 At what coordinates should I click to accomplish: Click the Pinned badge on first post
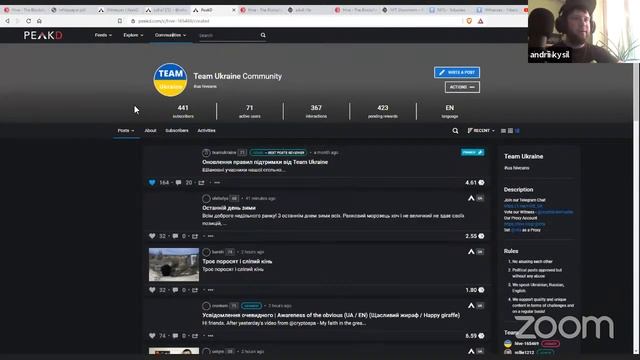(x=472, y=152)
